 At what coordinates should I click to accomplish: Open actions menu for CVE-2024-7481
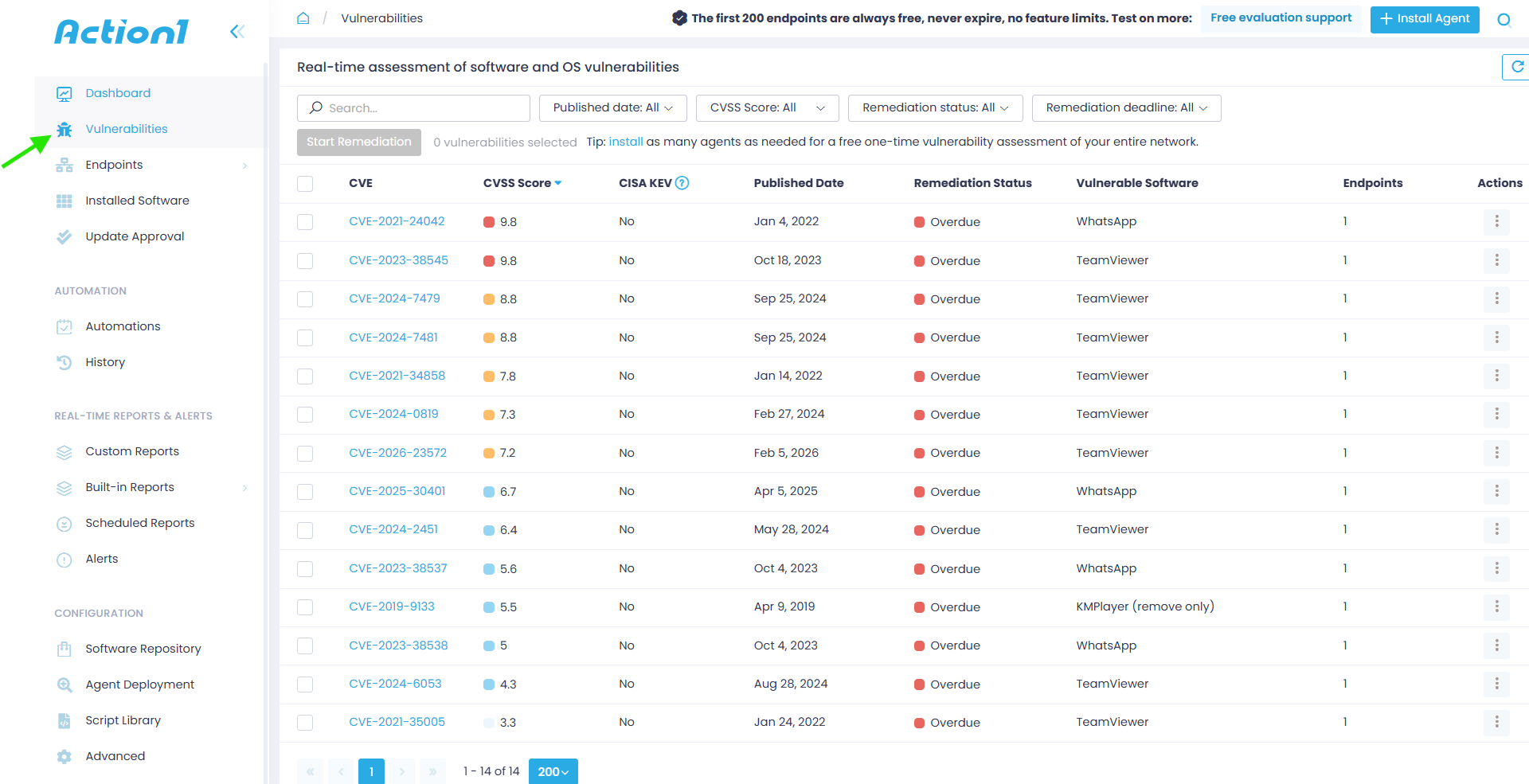(1496, 337)
